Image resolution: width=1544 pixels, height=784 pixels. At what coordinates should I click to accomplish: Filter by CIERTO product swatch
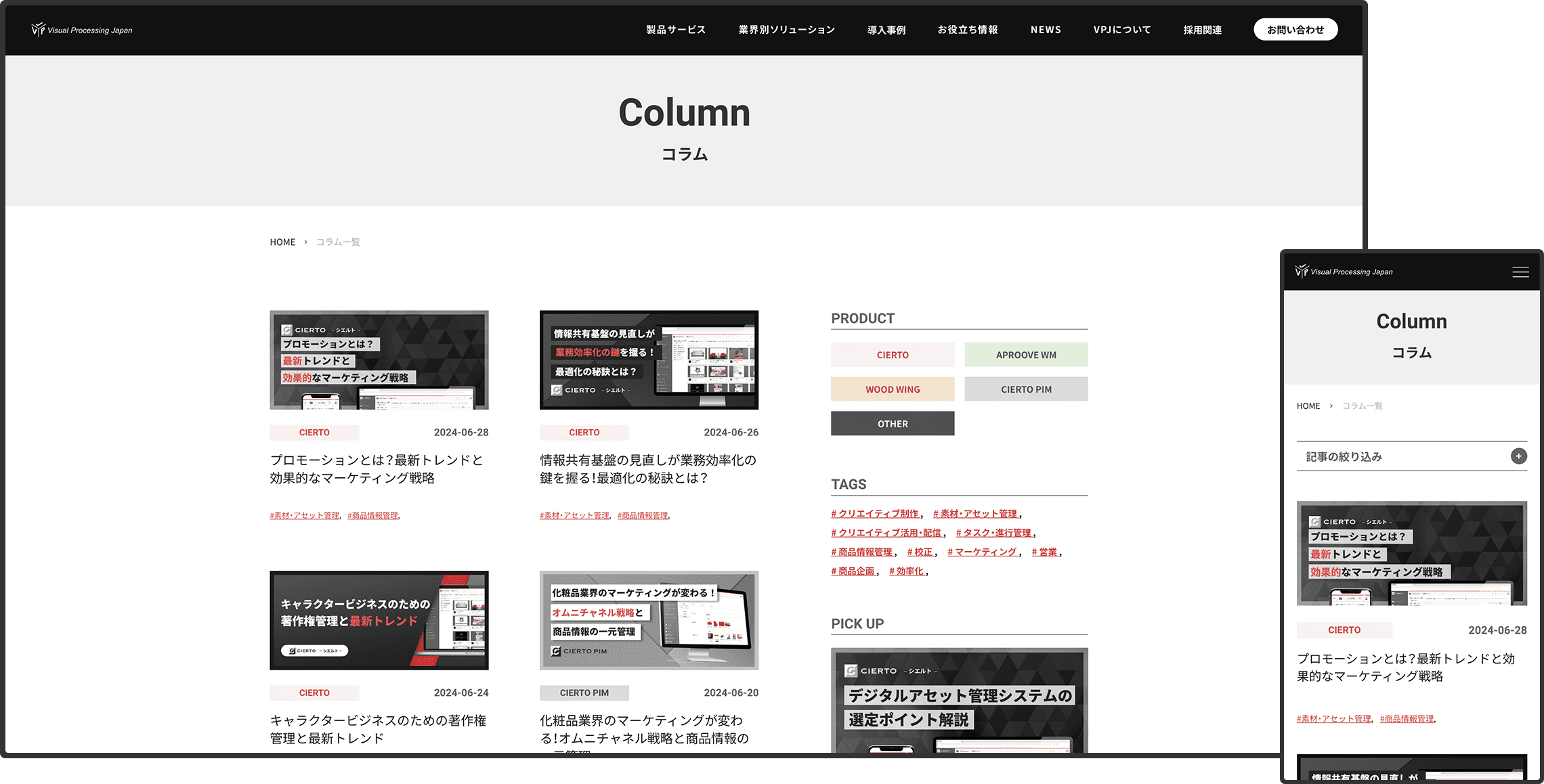tap(893, 355)
